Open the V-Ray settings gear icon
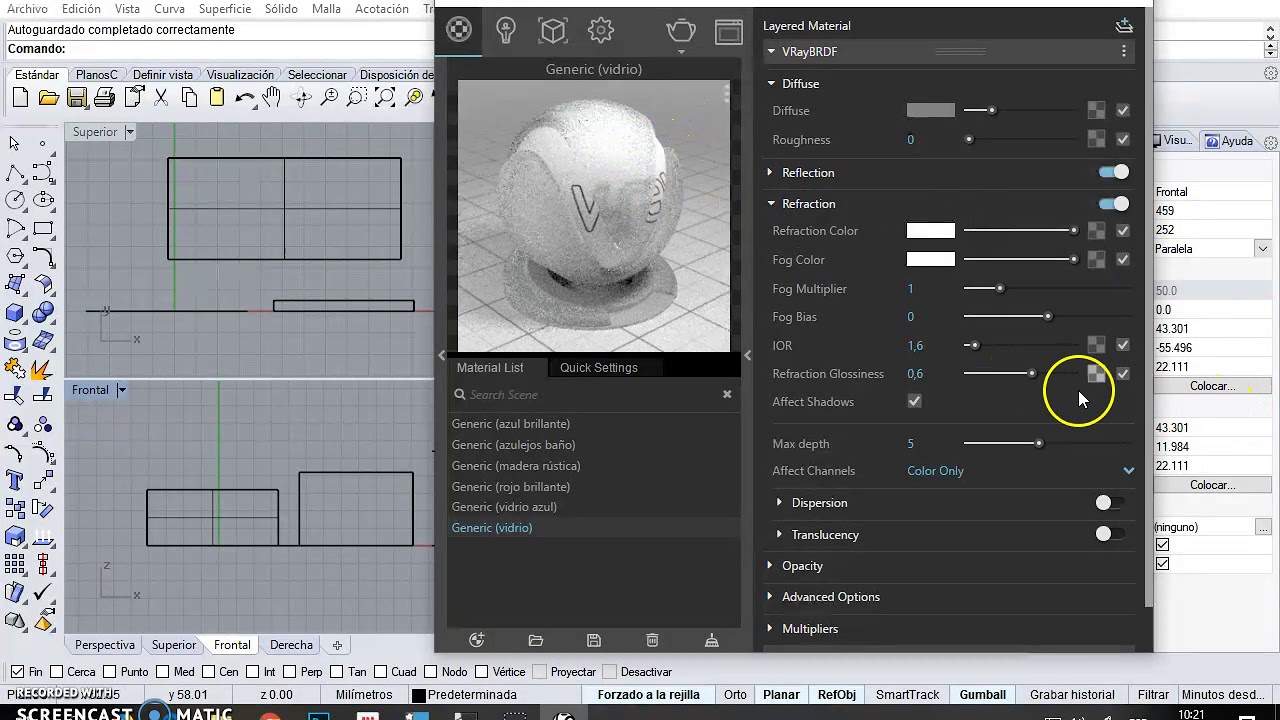The width and height of the screenshot is (1280, 720). click(x=601, y=30)
